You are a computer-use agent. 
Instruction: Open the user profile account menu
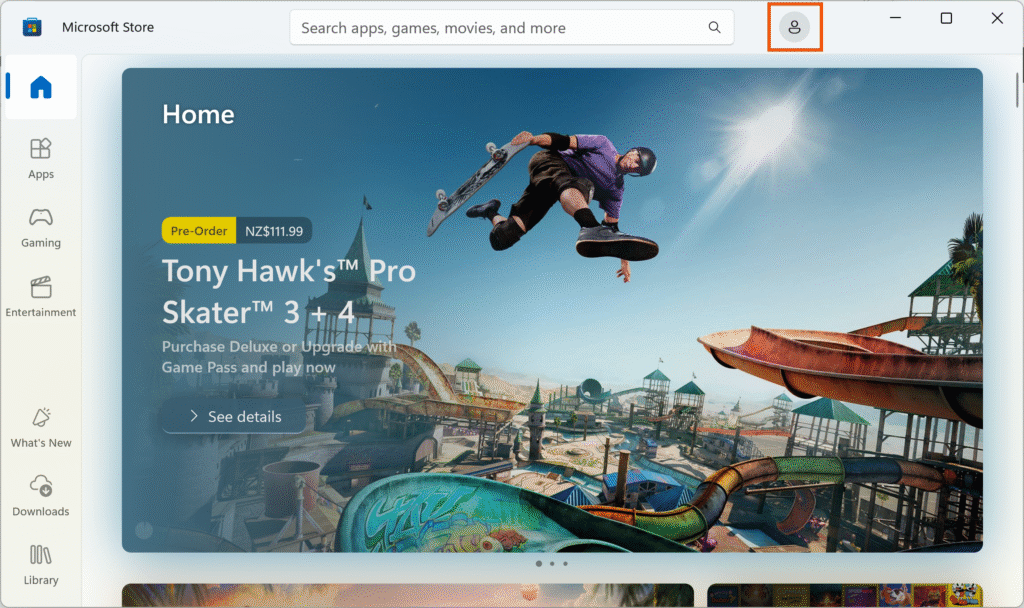pyautogui.click(x=794, y=27)
